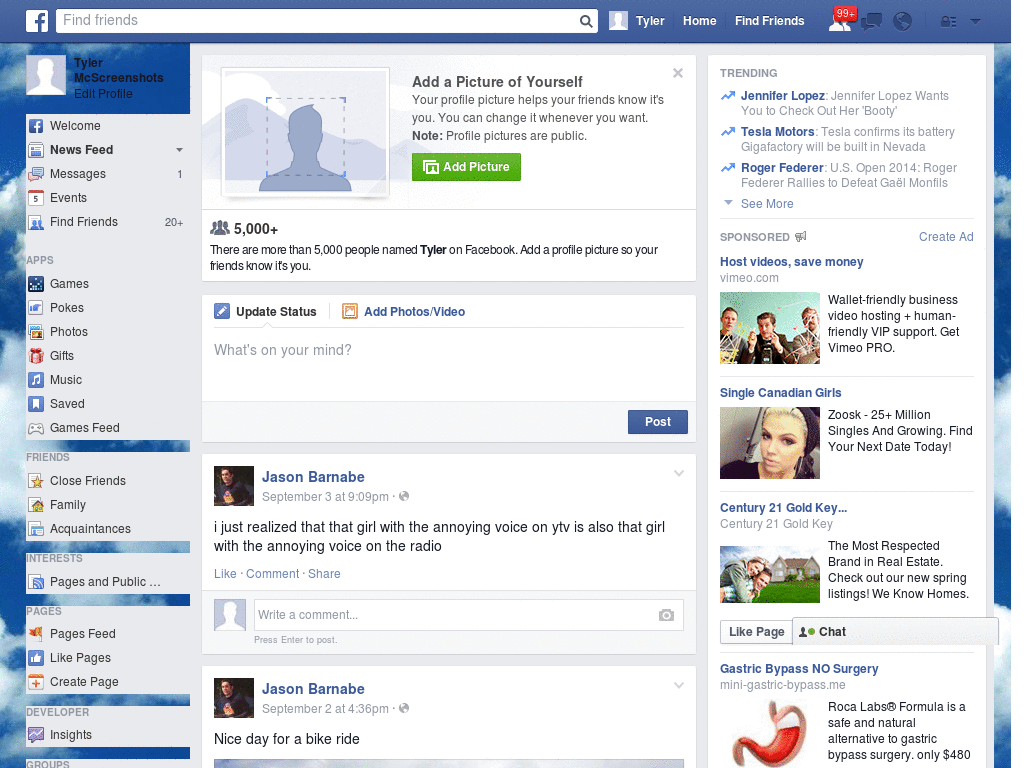
Task: Open friend requests from the top bar
Action: (841, 20)
